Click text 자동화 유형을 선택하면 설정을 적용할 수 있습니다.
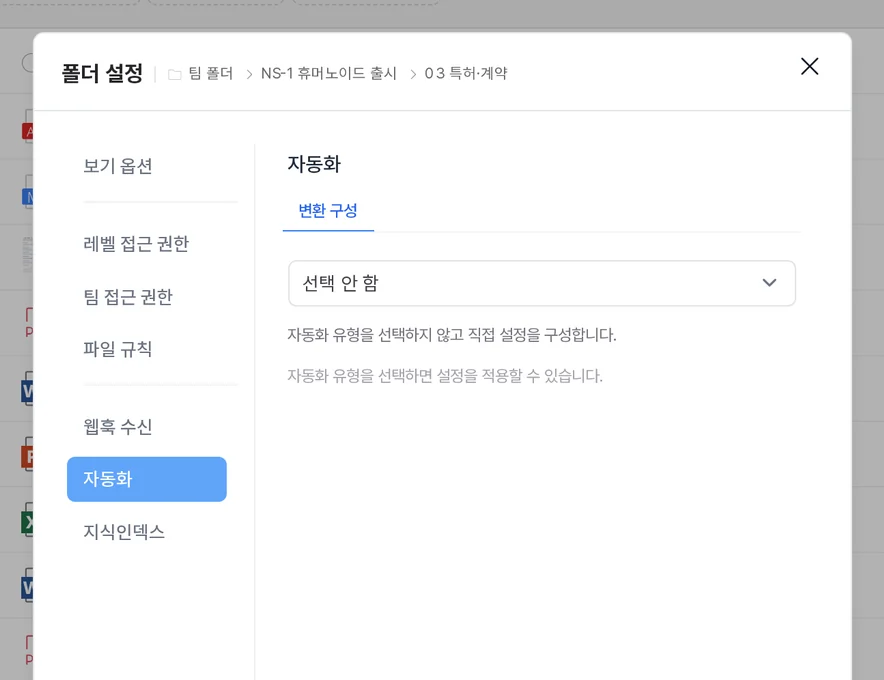This screenshot has width=884, height=680. tap(445, 376)
